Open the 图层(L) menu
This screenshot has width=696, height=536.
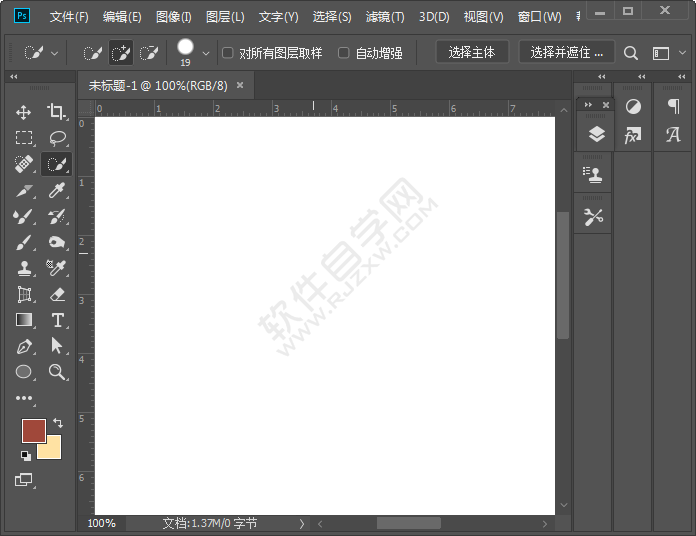[225, 17]
